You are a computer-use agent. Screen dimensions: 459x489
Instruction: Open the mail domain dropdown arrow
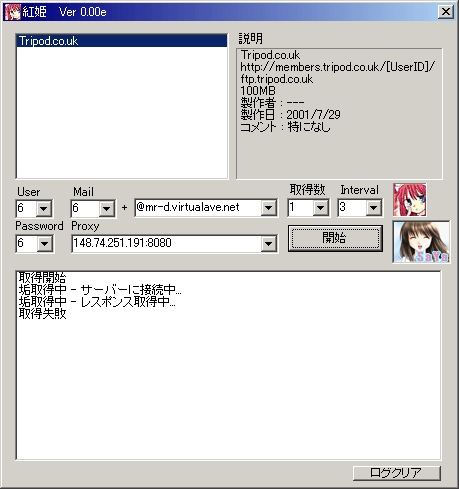pyautogui.click(x=269, y=208)
